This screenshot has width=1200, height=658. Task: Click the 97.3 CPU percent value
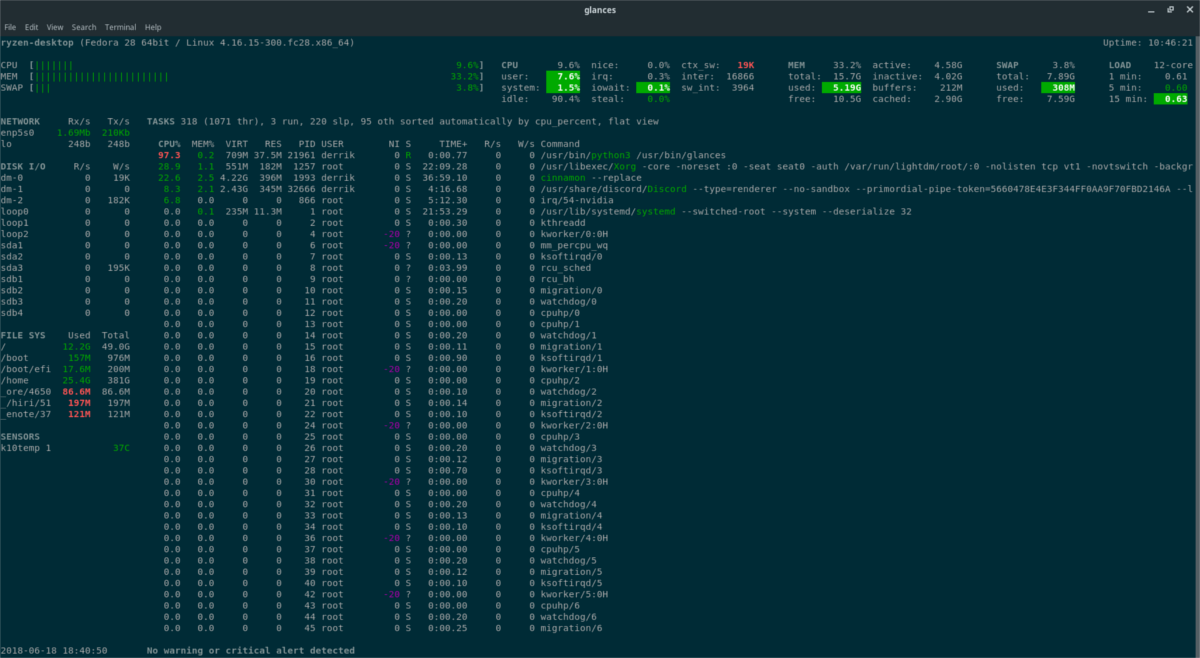pyautogui.click(x=169, y=156)
